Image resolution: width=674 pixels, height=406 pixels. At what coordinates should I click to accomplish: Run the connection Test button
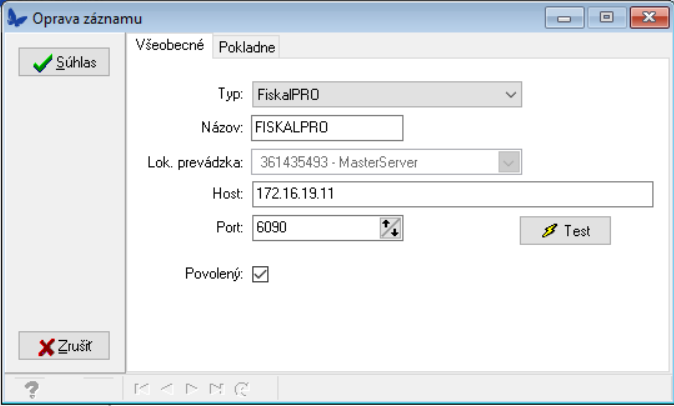tap(565, 230)
